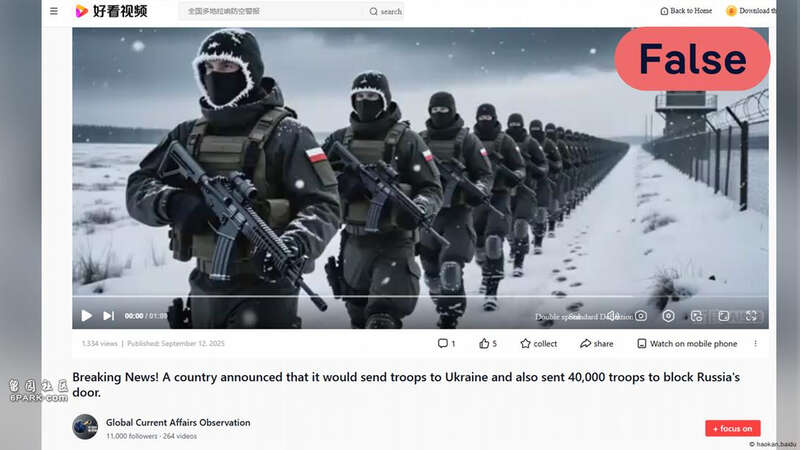Mute the video volume
Image resolution: width=800 pixels, height=450 pixels.
pyautogui.click(x=613, y=316)
